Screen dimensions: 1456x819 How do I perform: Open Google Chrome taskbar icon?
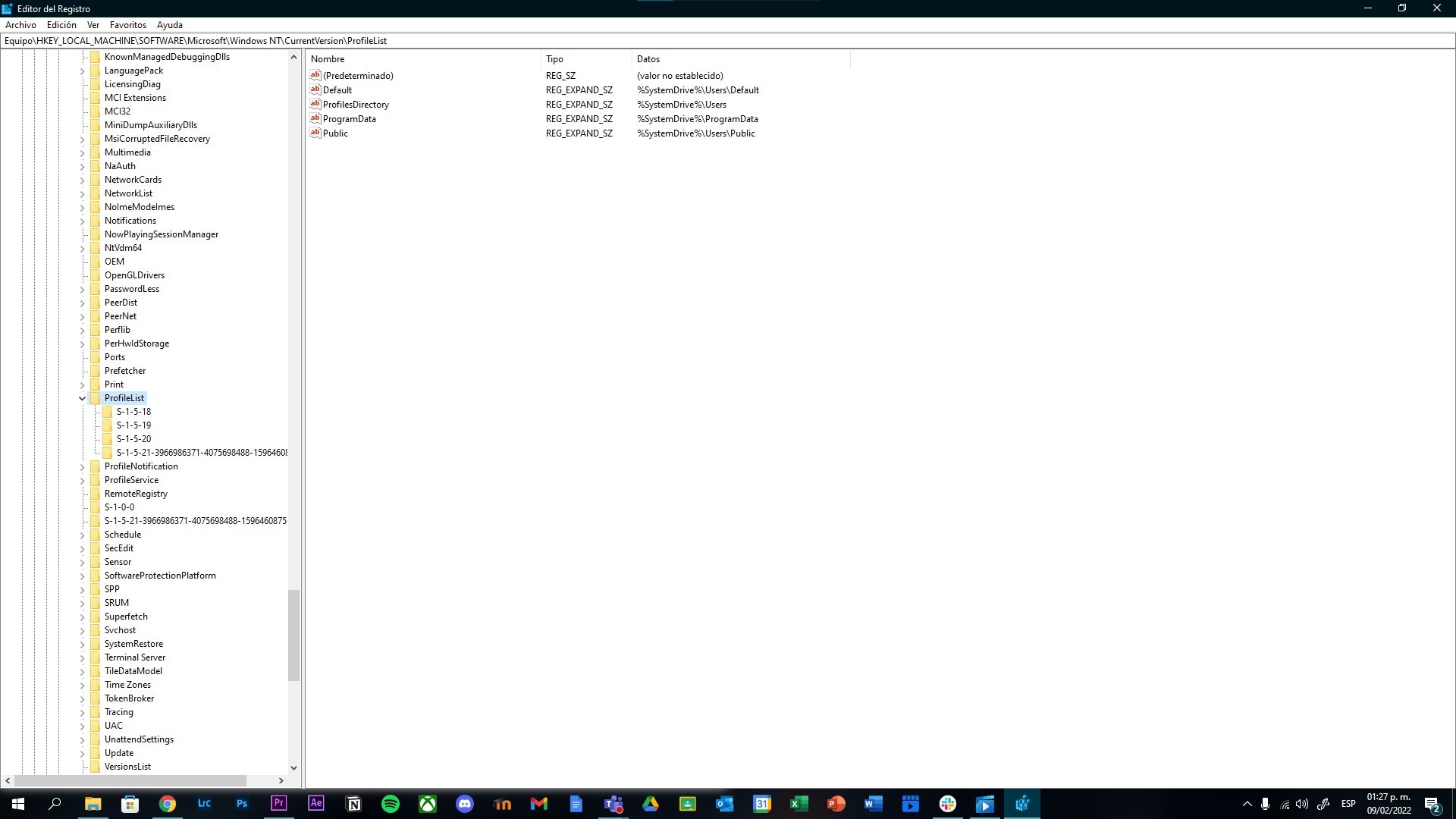coord(168,804)
